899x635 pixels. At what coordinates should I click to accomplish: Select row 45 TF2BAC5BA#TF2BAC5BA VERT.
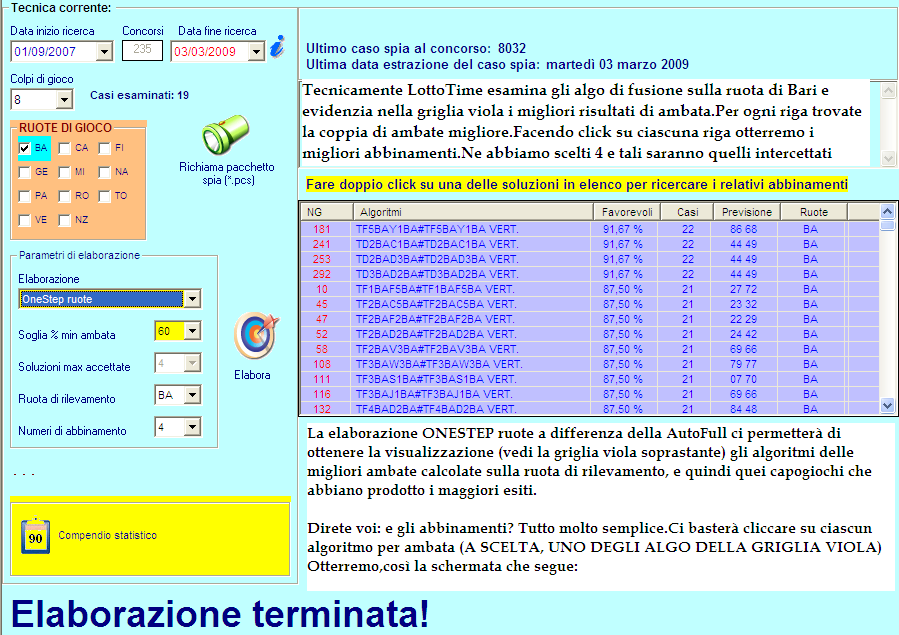click(589, 304)
